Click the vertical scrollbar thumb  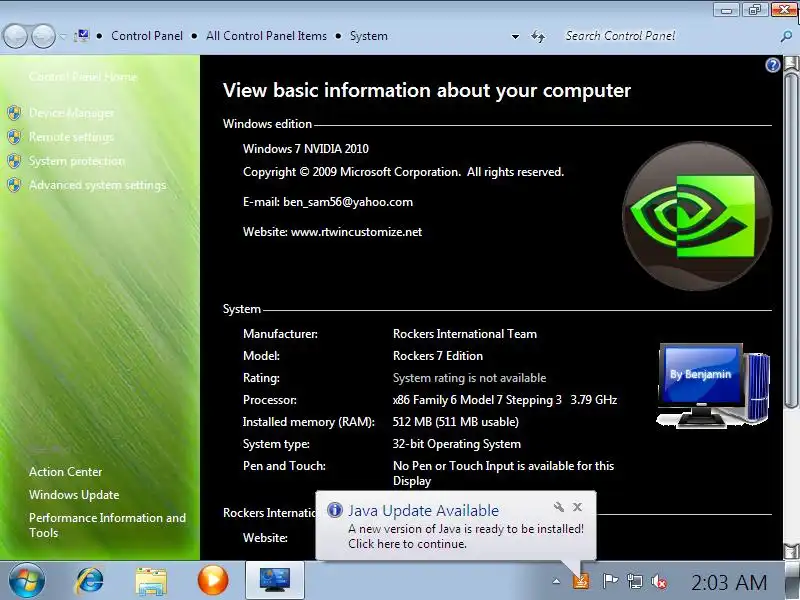click(x=791, y=240)
